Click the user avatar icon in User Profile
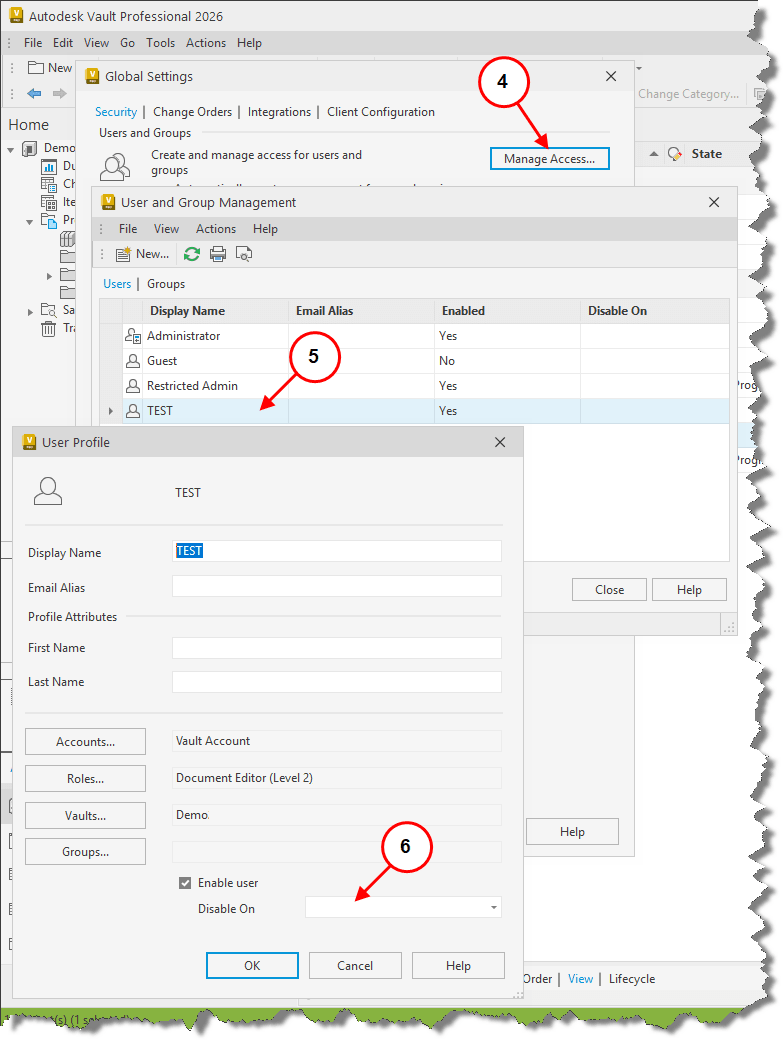783x1040 pixels. [x=48, y=491]
